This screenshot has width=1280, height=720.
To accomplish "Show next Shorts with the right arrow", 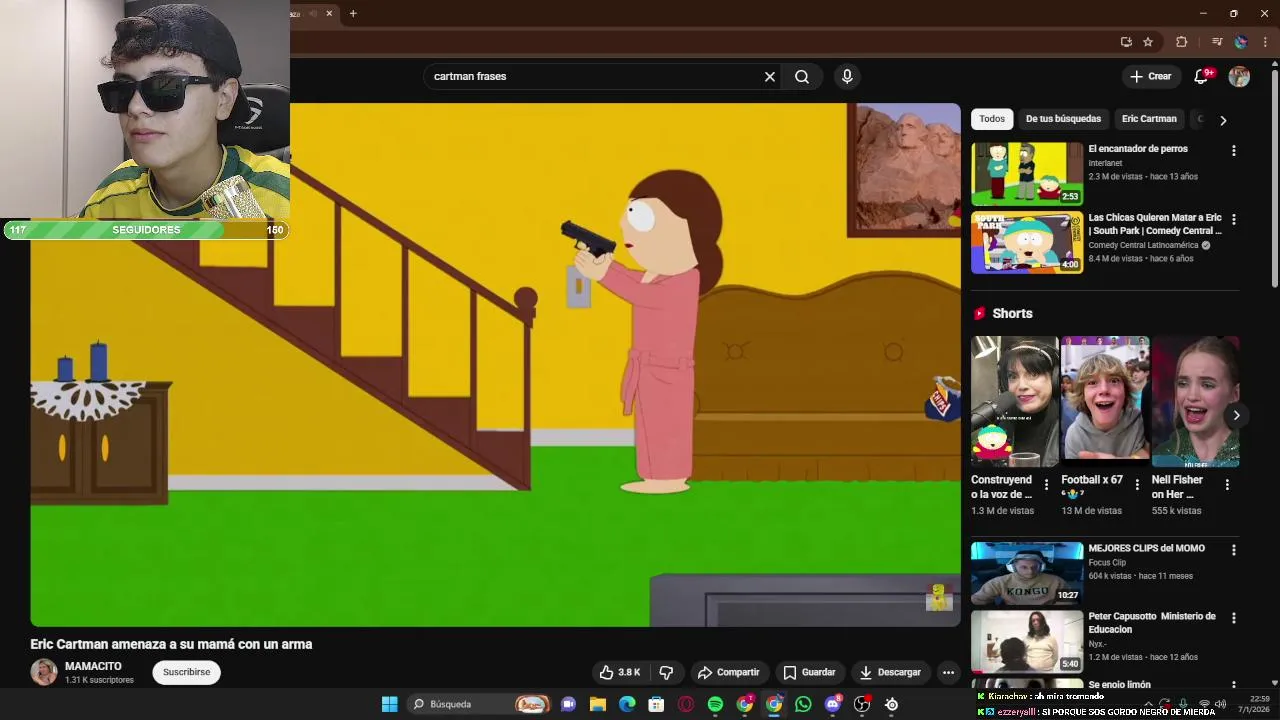I will click(x=1236, y=415).
